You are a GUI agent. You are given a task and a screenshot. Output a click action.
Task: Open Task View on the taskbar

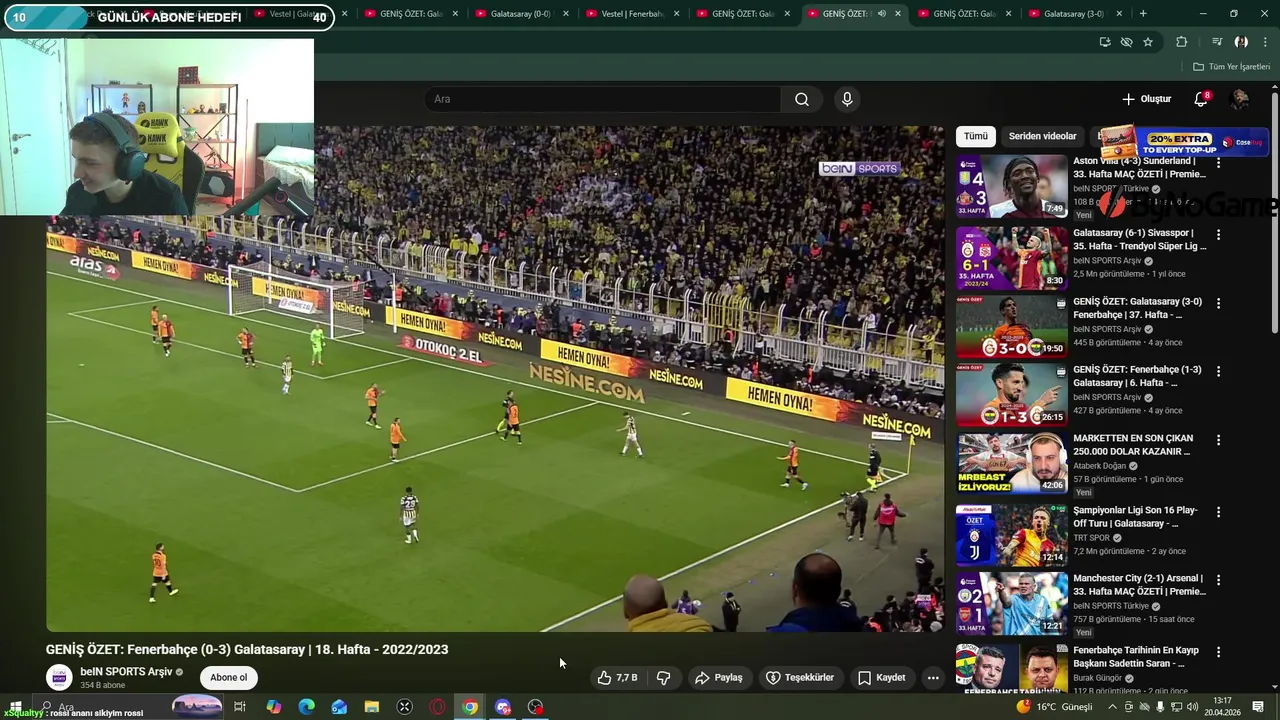click(240, 707)
